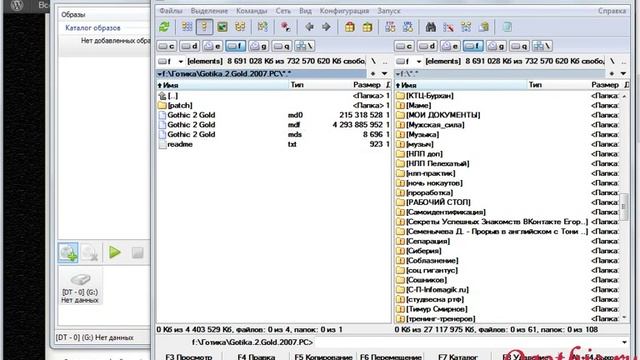The width and height of the screenshot is (640, 360).
Task: Click the green refresh panels icon
Action: [164, 27]
